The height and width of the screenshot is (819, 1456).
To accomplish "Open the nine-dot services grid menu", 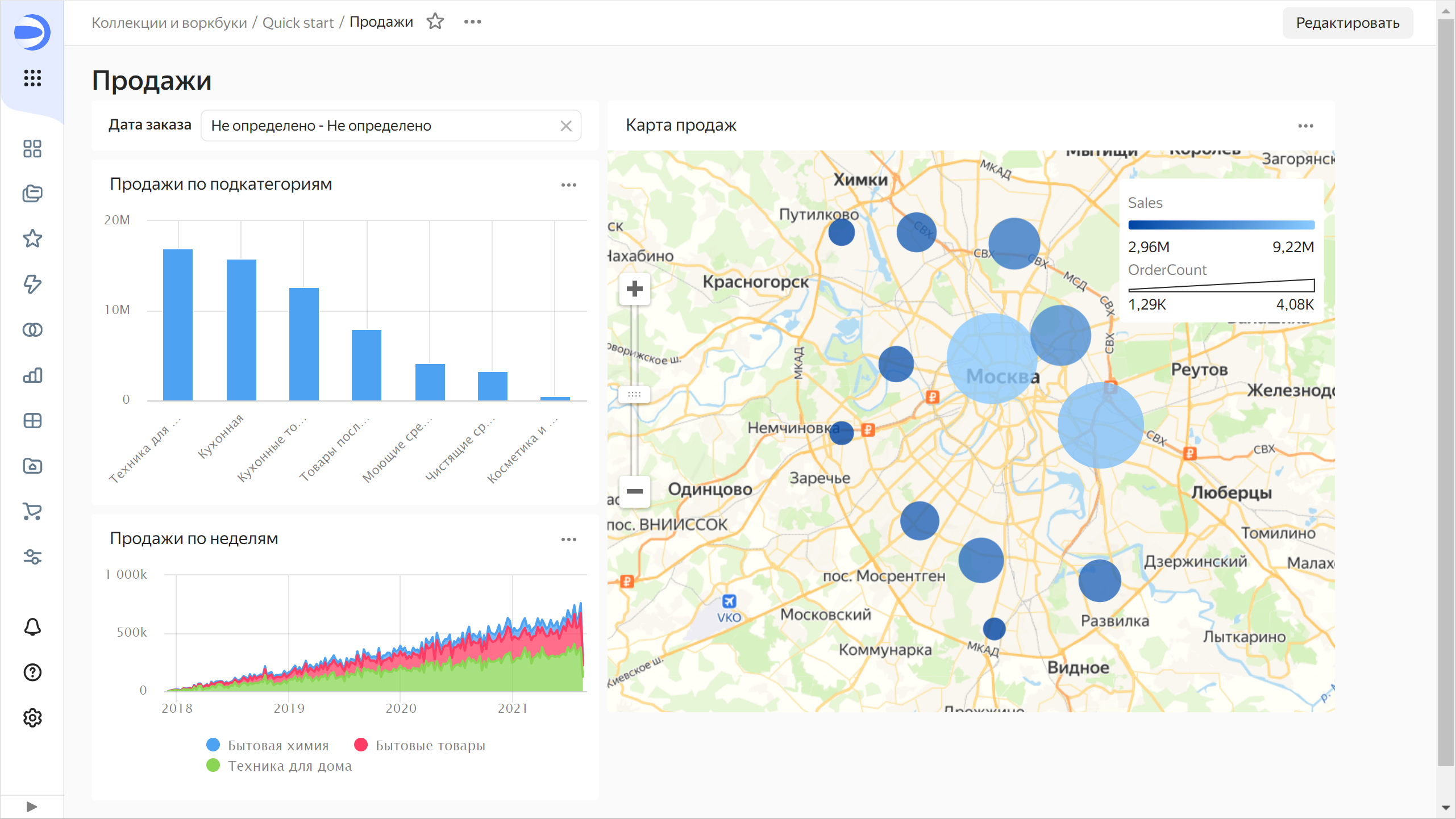I will (x=32, y=78).
